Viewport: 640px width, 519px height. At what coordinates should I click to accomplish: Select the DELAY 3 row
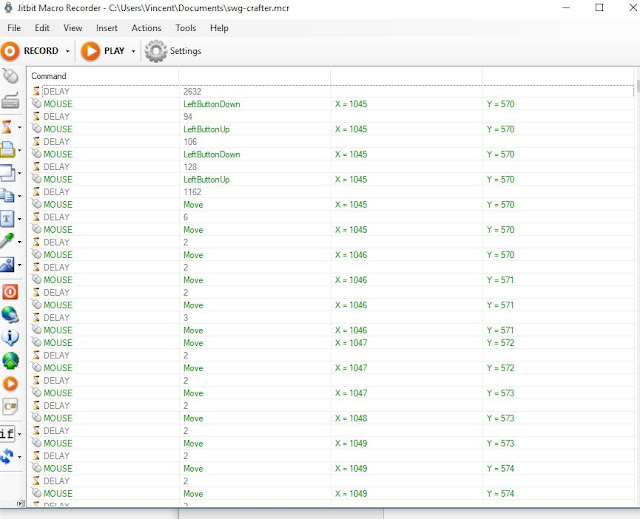(332, 317)
